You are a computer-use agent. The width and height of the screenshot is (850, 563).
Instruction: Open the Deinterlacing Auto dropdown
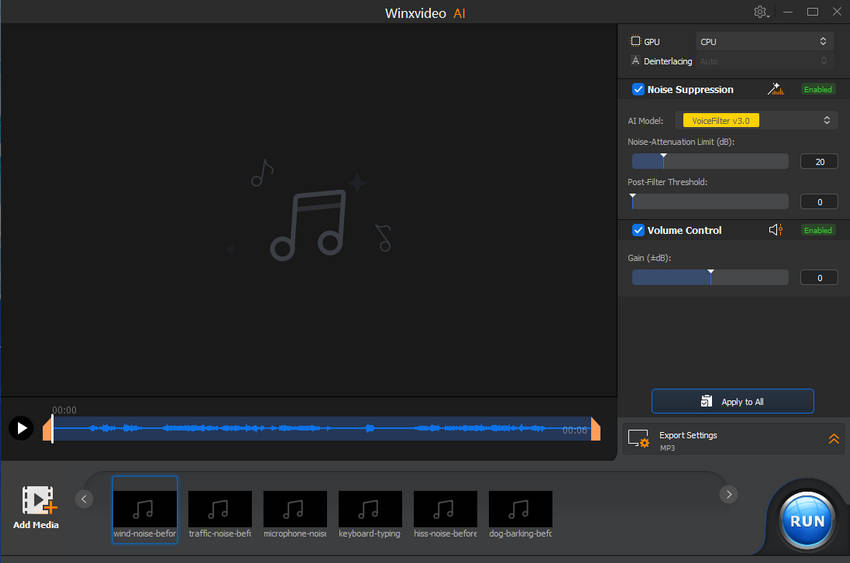point(763,61)
